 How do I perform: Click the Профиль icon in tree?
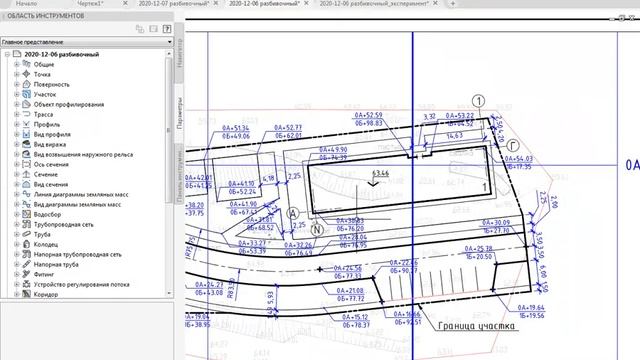pyautogui.click(x=27, y=124)
